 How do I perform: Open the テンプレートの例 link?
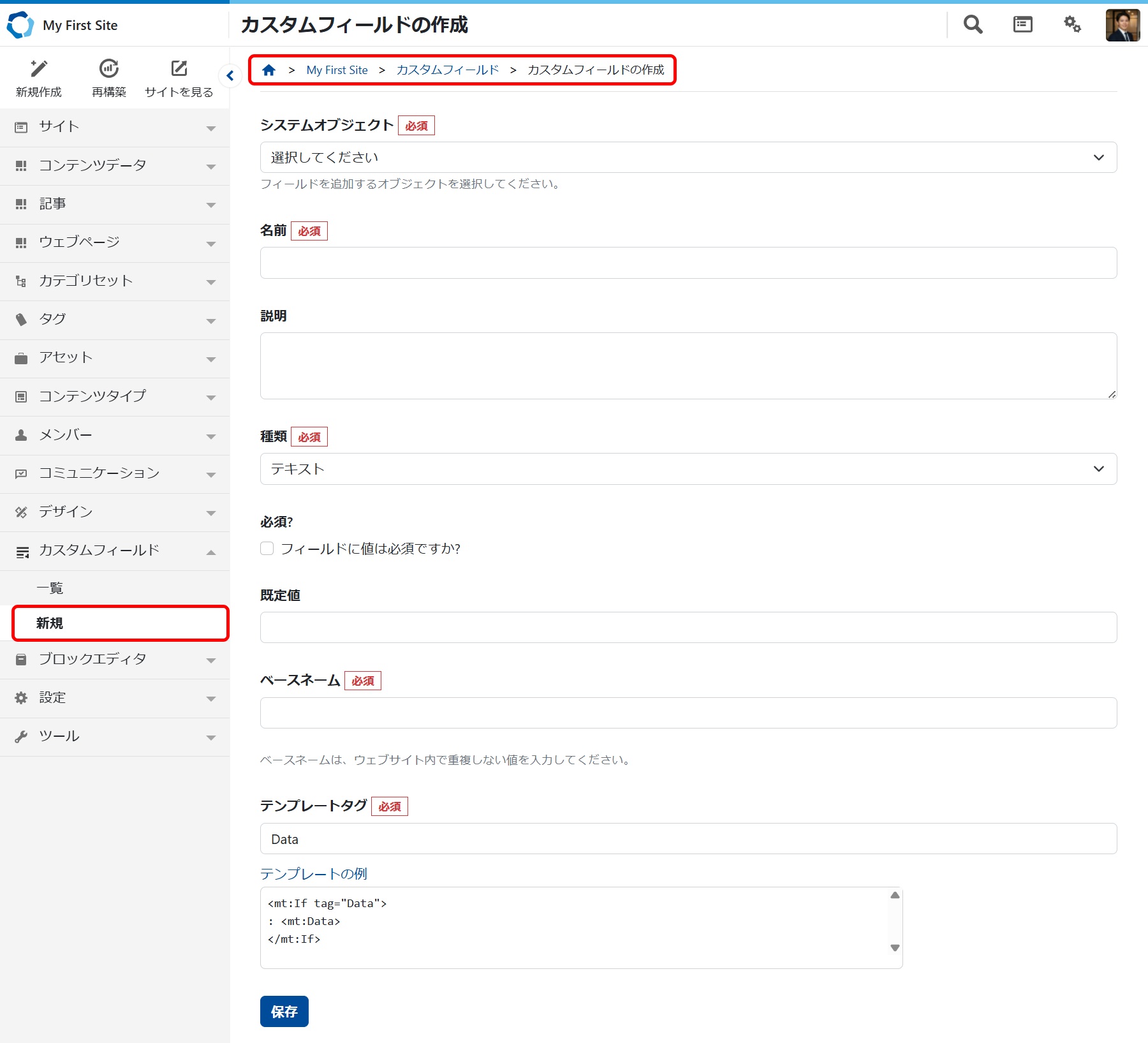314,873
